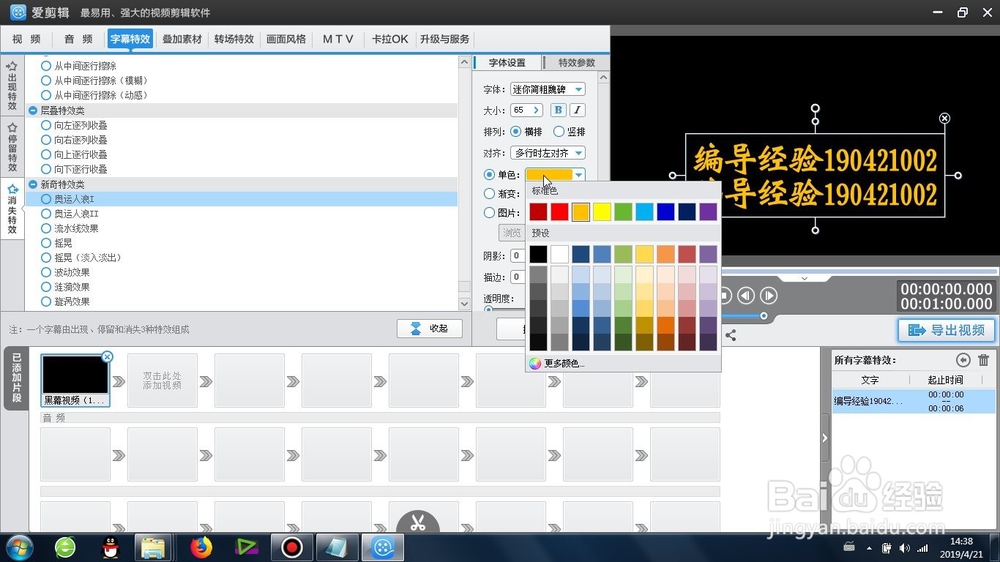Open the QQ penguin taskbar icon
Image resolution: width=1000 pixels, height=562 pixels.
[x=110, y=547]
